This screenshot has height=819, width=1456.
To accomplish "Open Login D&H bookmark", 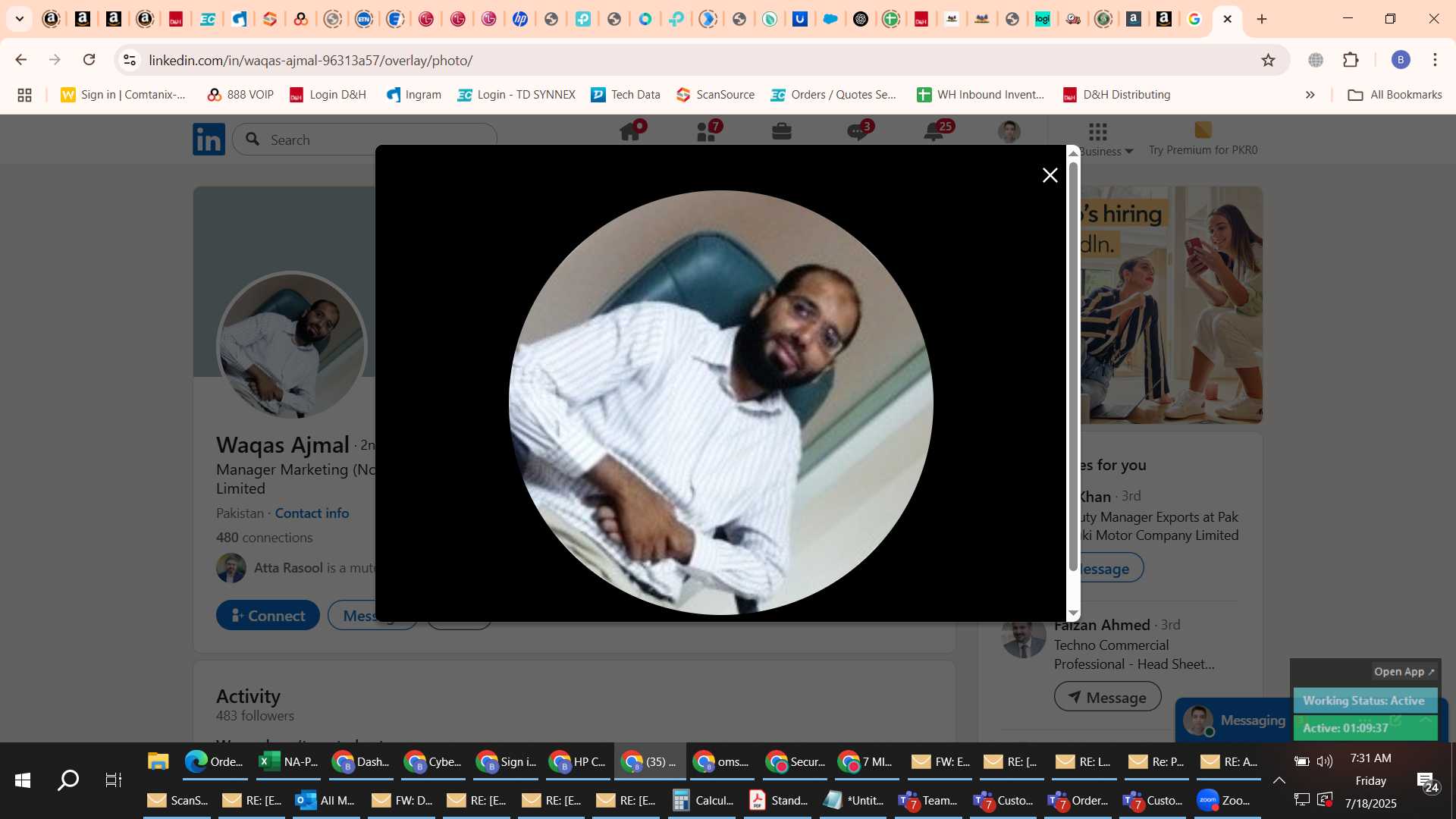I will tap(328, 95).
